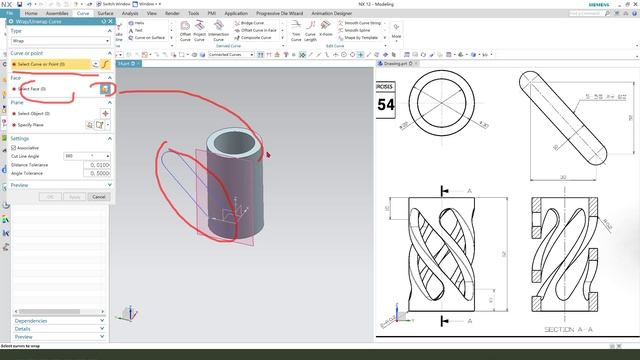Close the Wrap/Unwrap Curve dialog
Image resolution: width=640 pixels, height=360 pixels.
click(110, 21)
